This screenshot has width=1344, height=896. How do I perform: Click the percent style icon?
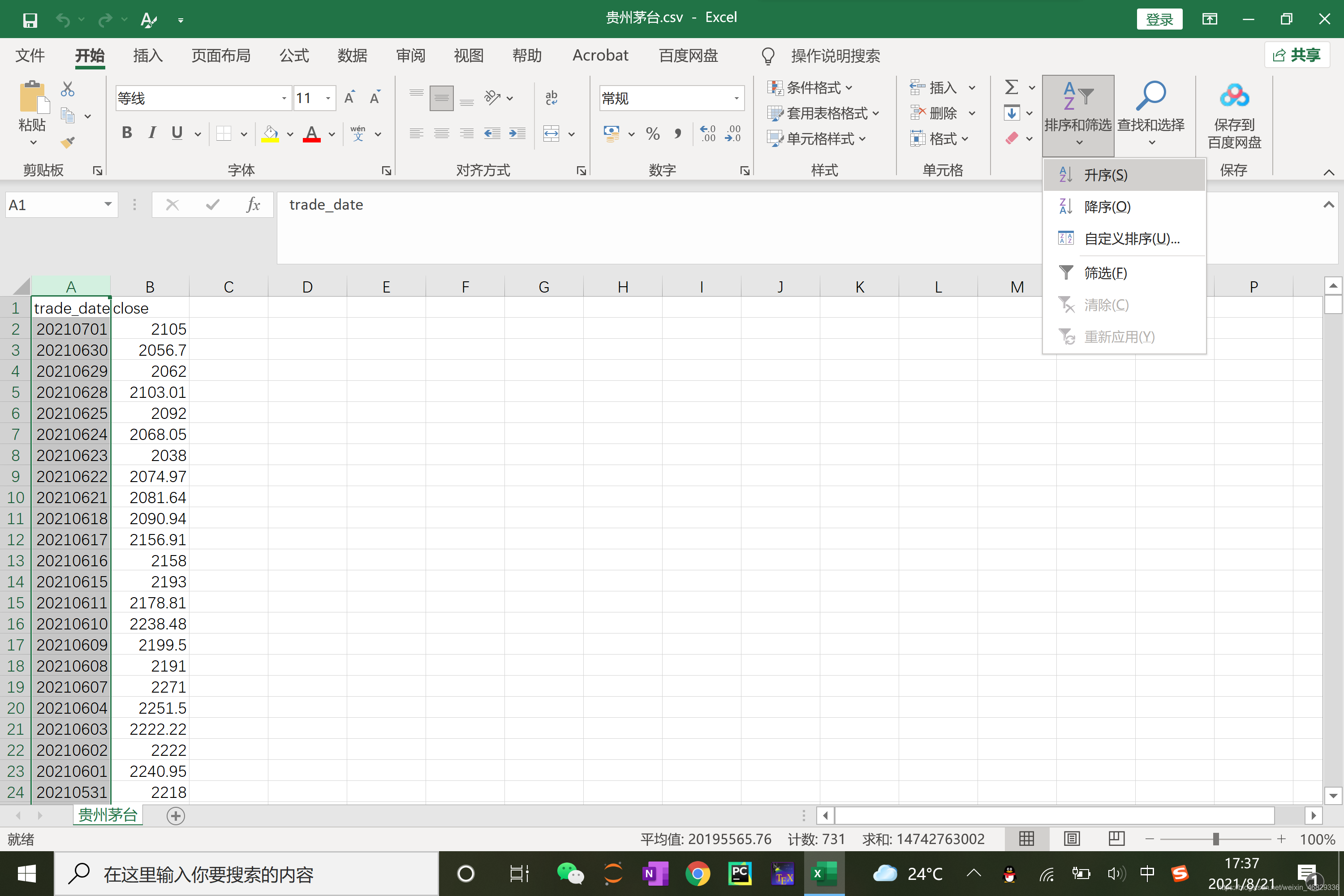coord(653,134)
